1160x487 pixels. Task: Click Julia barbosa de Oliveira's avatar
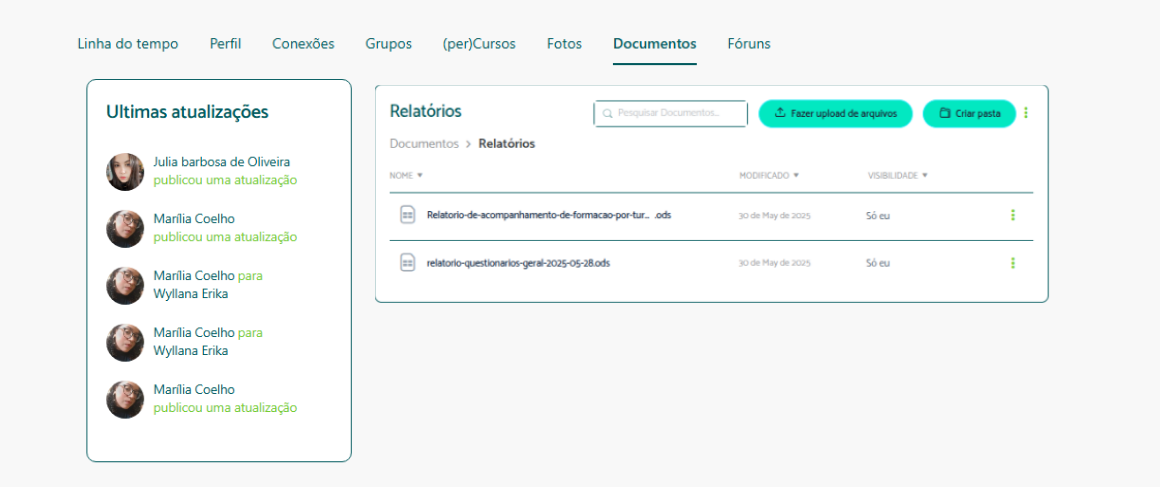click(125, 172)
